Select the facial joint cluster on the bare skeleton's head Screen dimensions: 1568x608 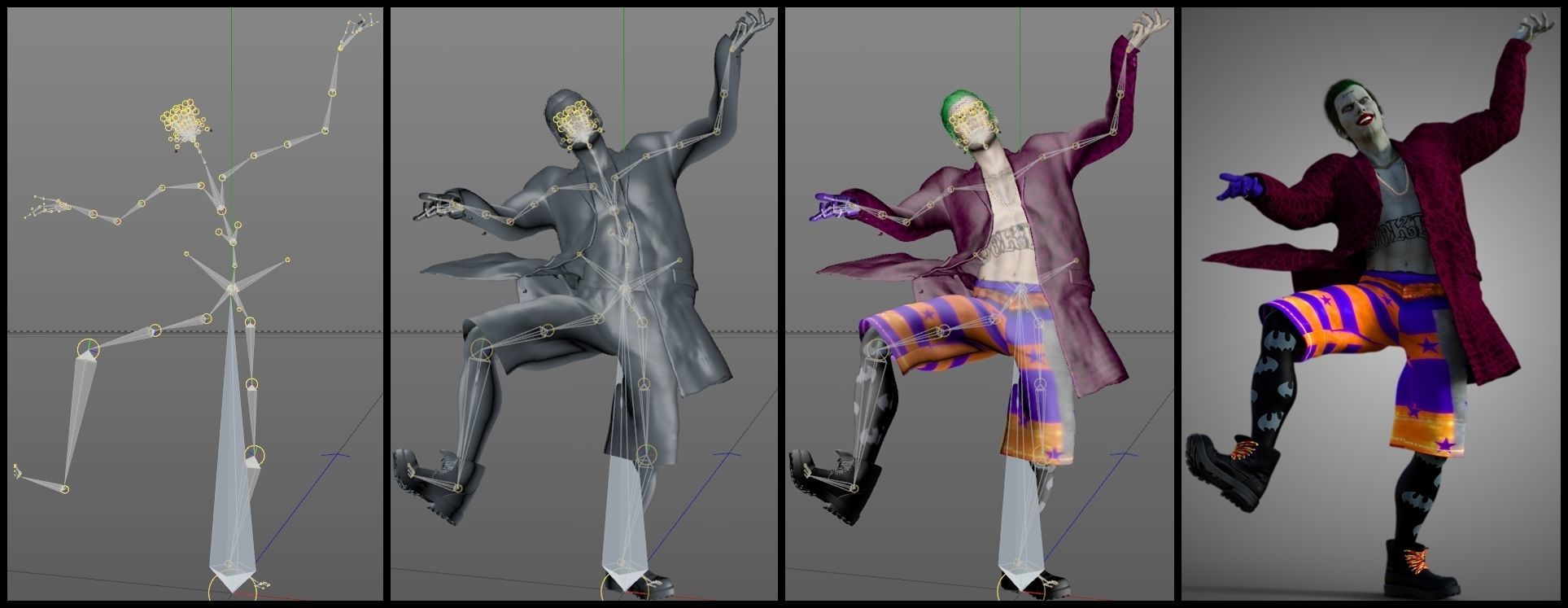click(186, 124)
